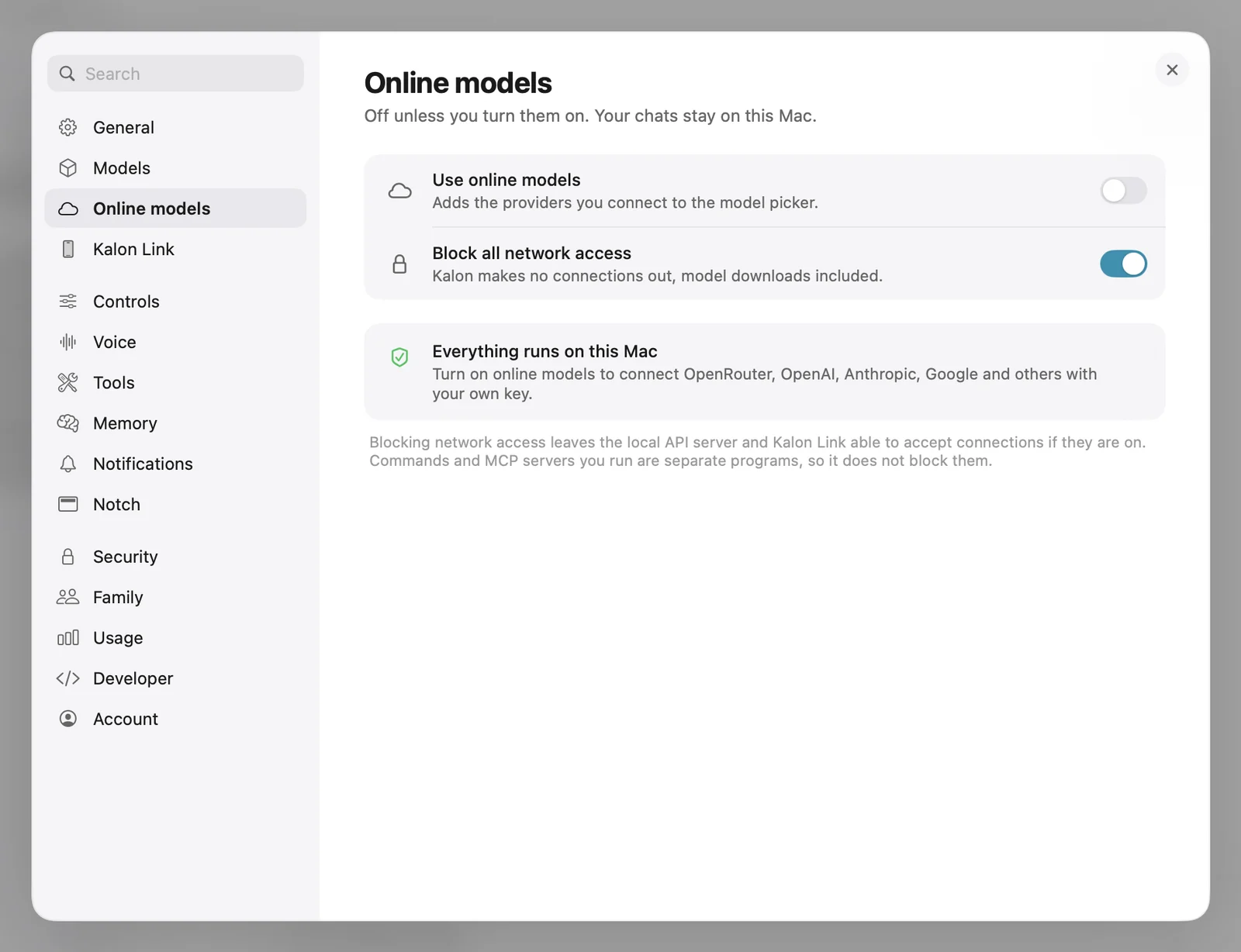Click the Controls sliders icon

click(68, 302)
